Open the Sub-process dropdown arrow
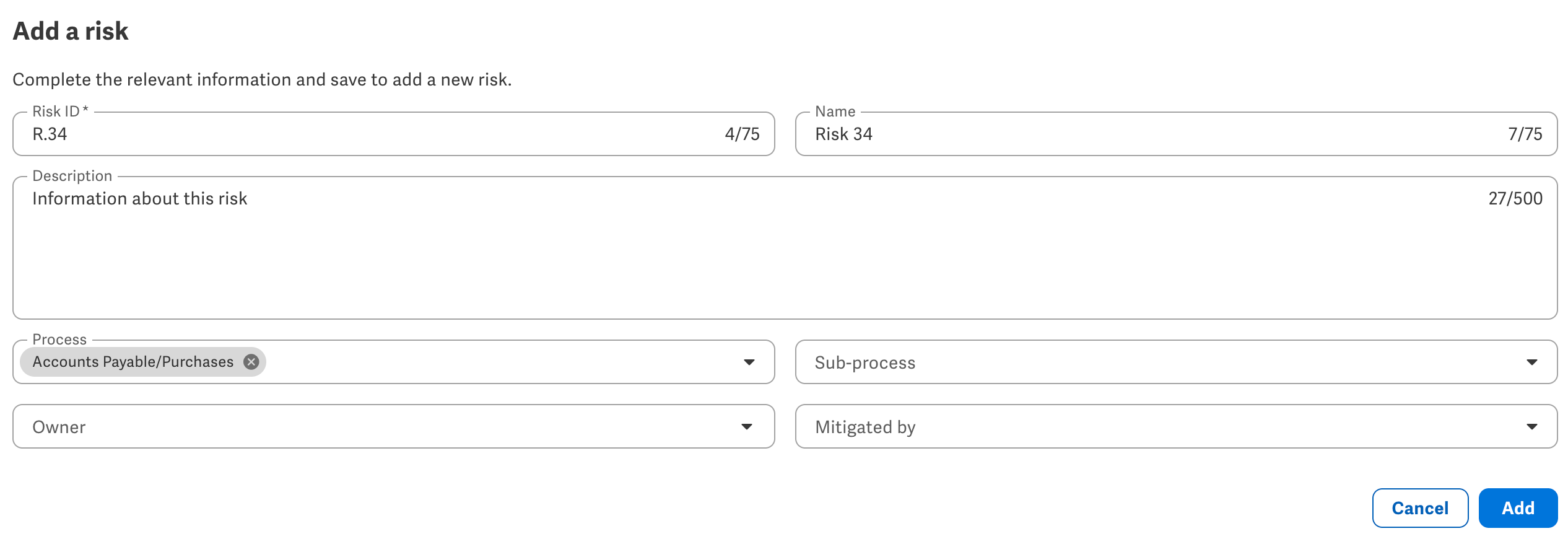Viewport: 1568px width, 544px height. [1531, 362]
